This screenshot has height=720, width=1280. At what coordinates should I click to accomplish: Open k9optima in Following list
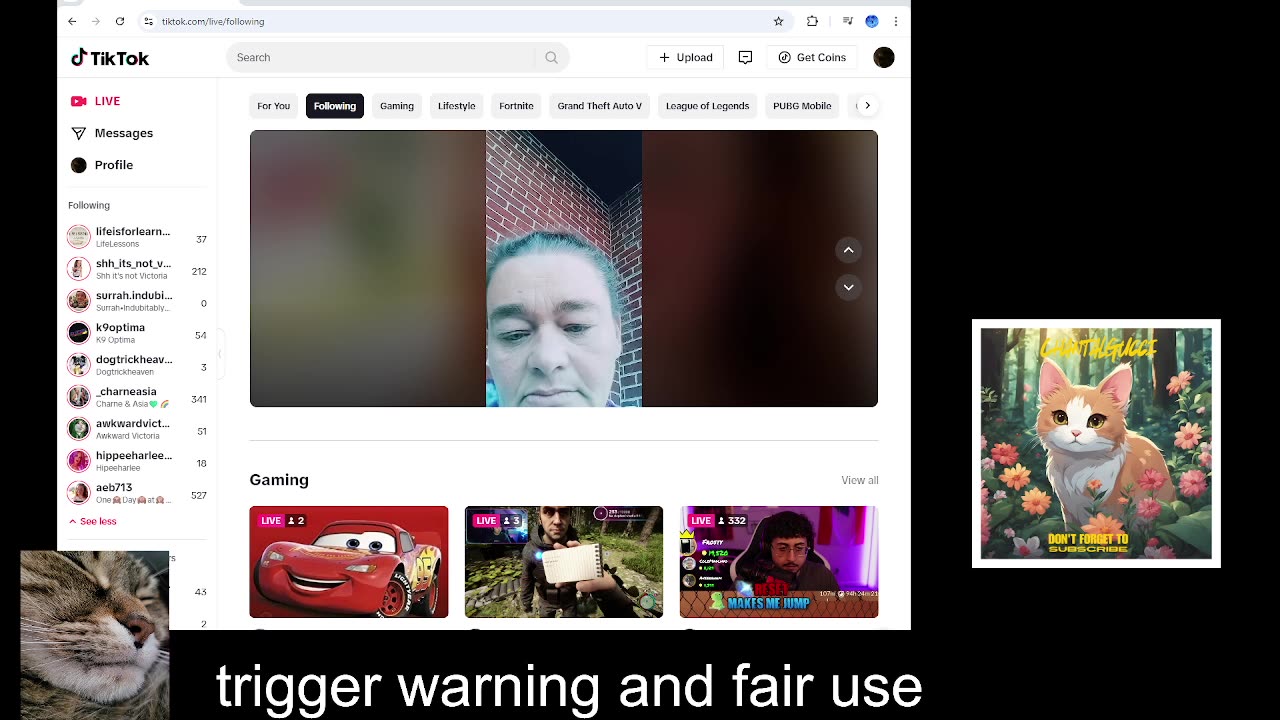[137, 333]
